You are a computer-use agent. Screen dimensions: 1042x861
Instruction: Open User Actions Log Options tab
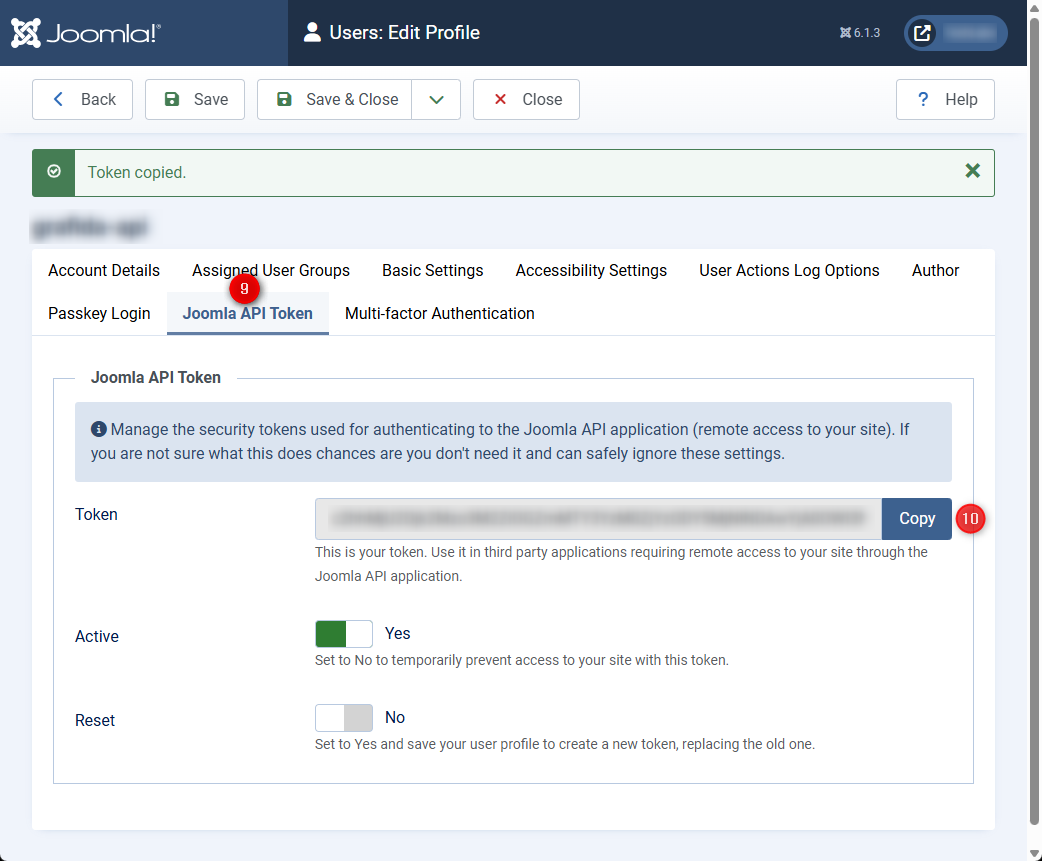coord(789,270)
